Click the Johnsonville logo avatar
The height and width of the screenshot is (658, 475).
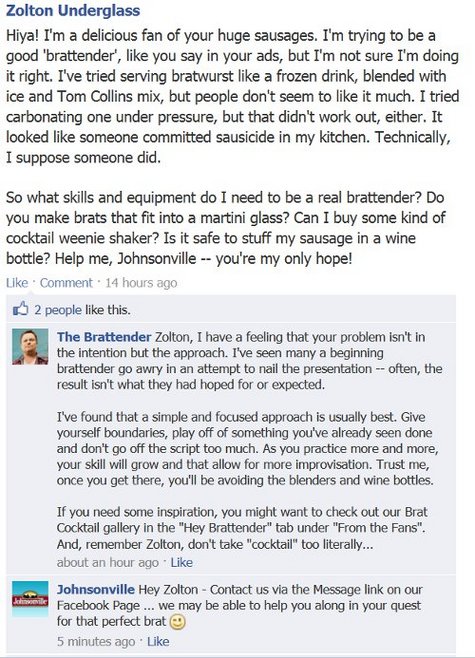tap(30, 599)
